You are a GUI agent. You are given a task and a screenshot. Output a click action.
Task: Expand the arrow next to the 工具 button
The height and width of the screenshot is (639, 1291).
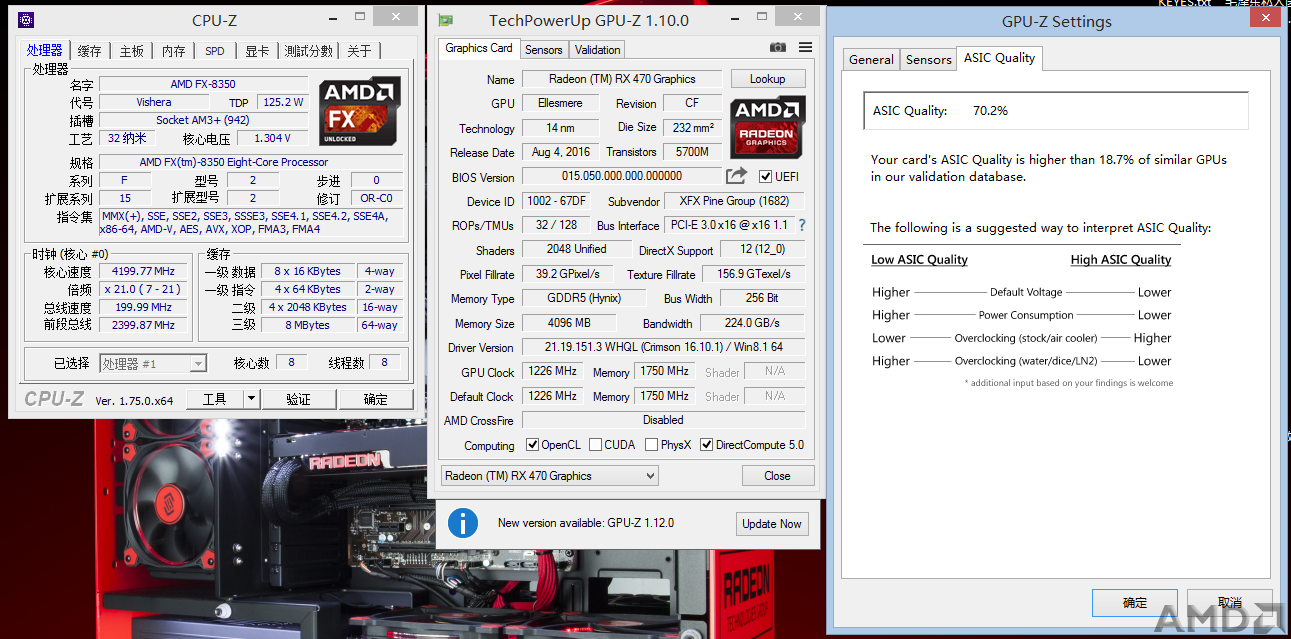coord(251,399)
